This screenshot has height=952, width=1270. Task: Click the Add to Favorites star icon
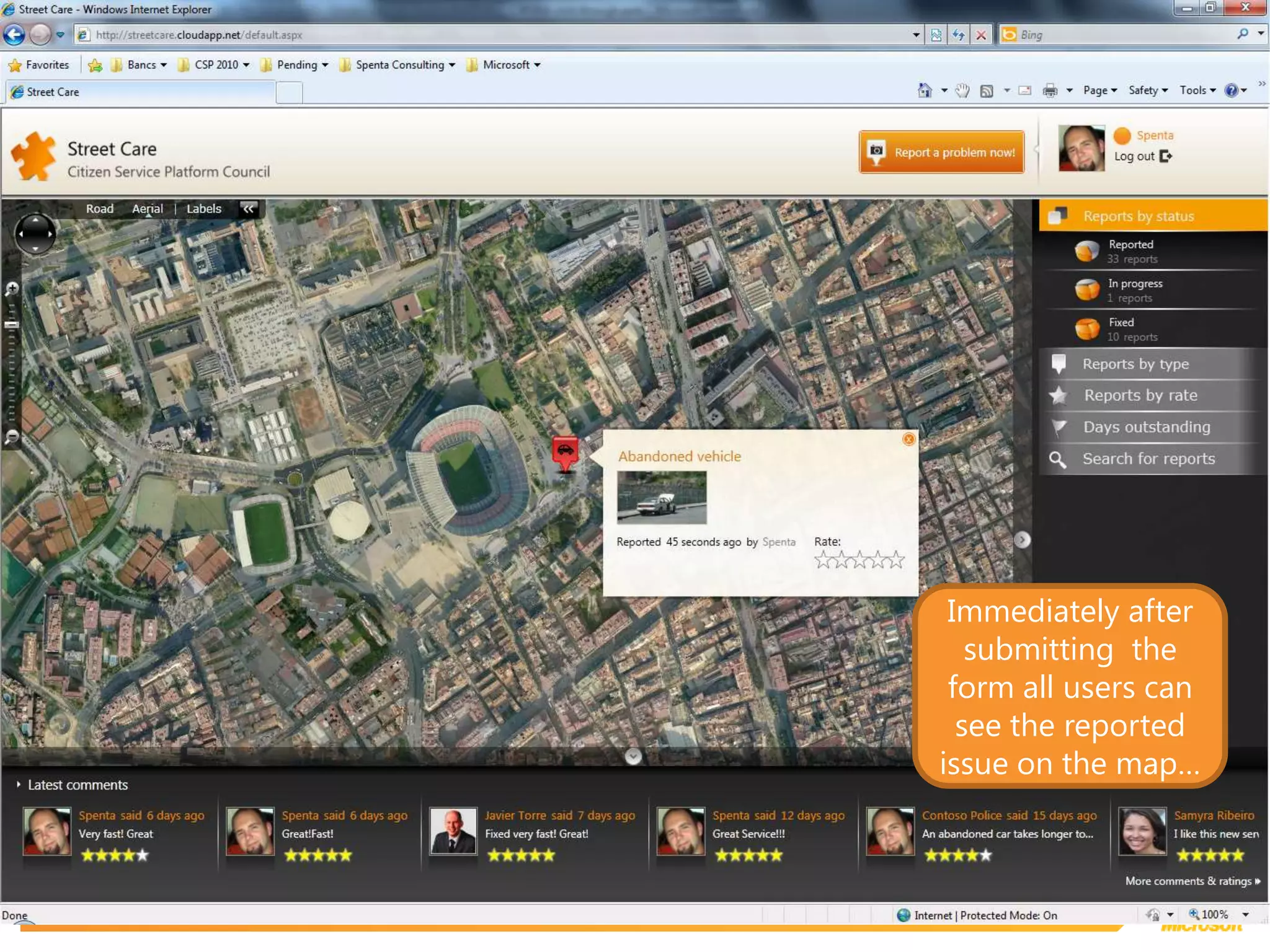coord(95,65)
